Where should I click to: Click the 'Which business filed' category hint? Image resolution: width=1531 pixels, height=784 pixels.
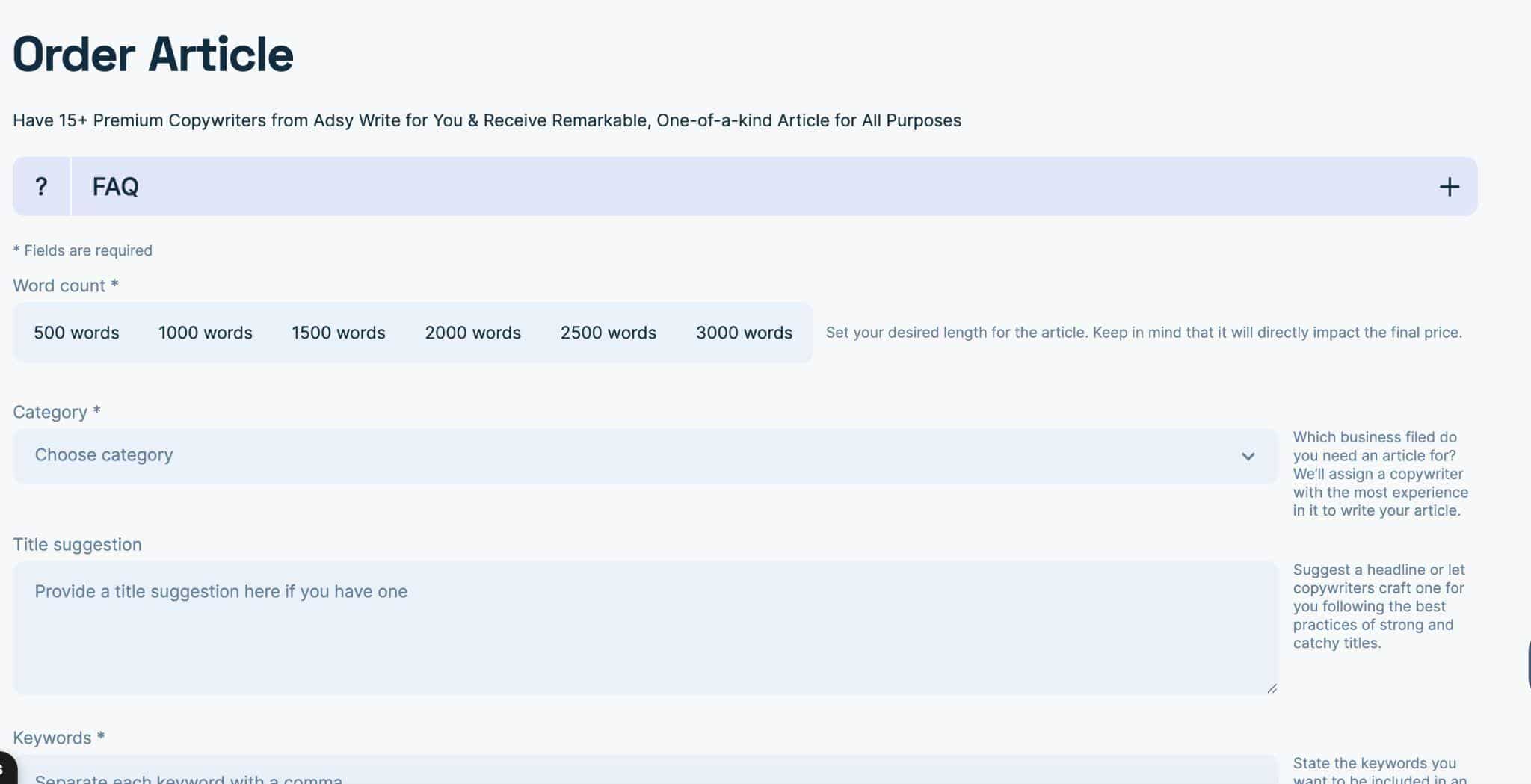[x=1380, y=474]
